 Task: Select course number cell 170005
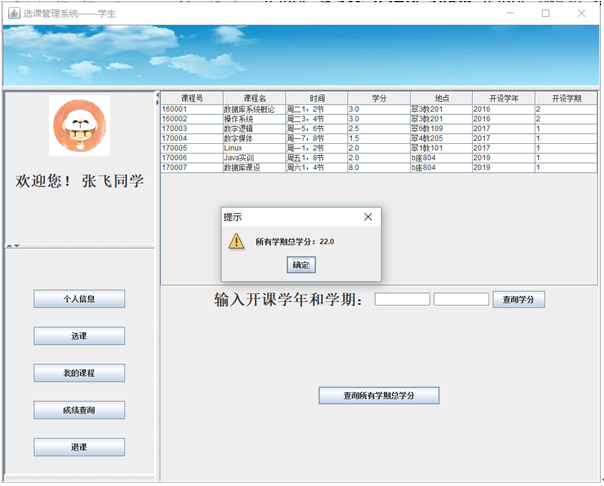click(x=192, y=148)
